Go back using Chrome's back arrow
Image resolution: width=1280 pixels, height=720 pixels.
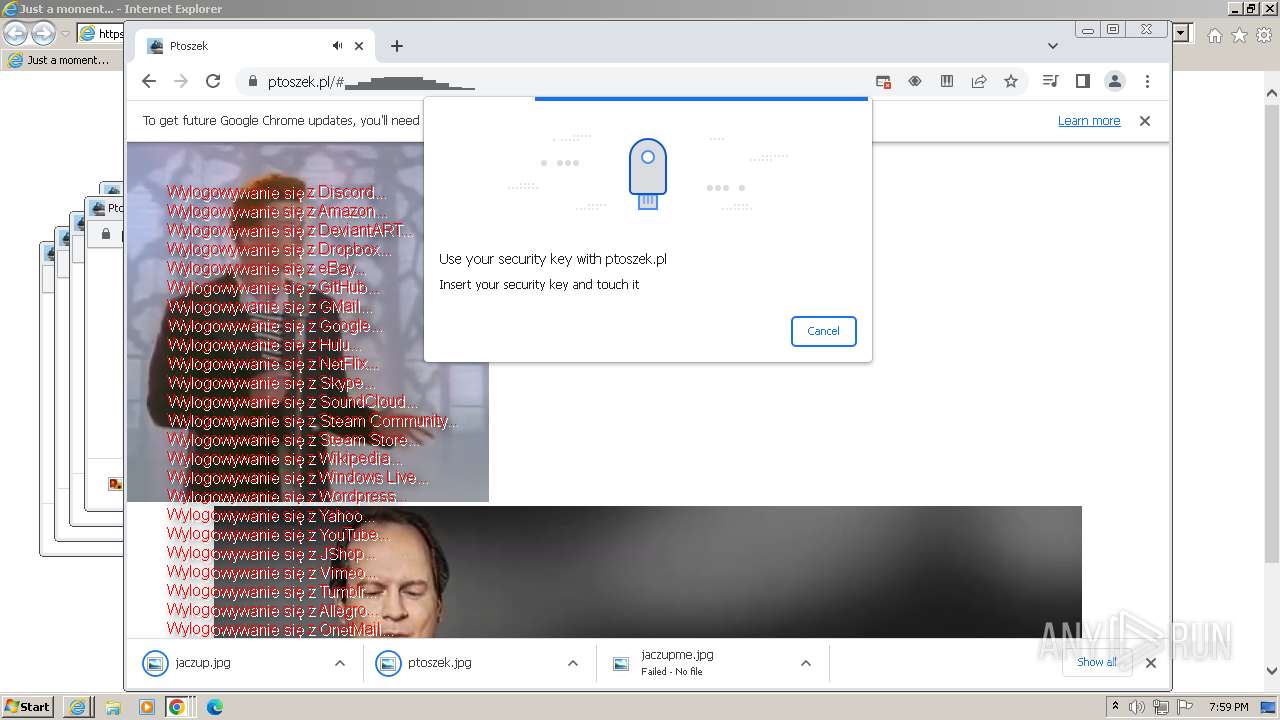tap(149, 81)
